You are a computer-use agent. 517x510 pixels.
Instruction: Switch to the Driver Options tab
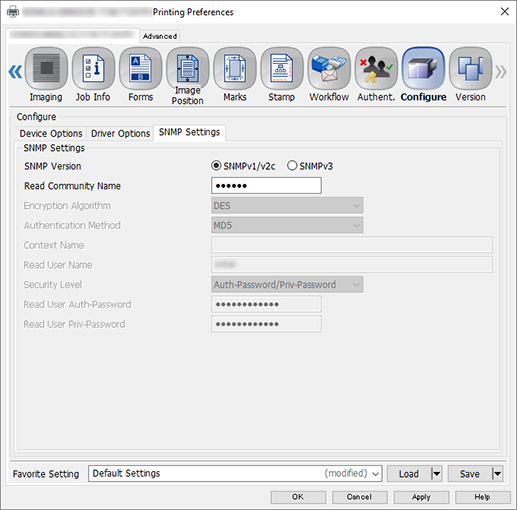click(120, 133)
